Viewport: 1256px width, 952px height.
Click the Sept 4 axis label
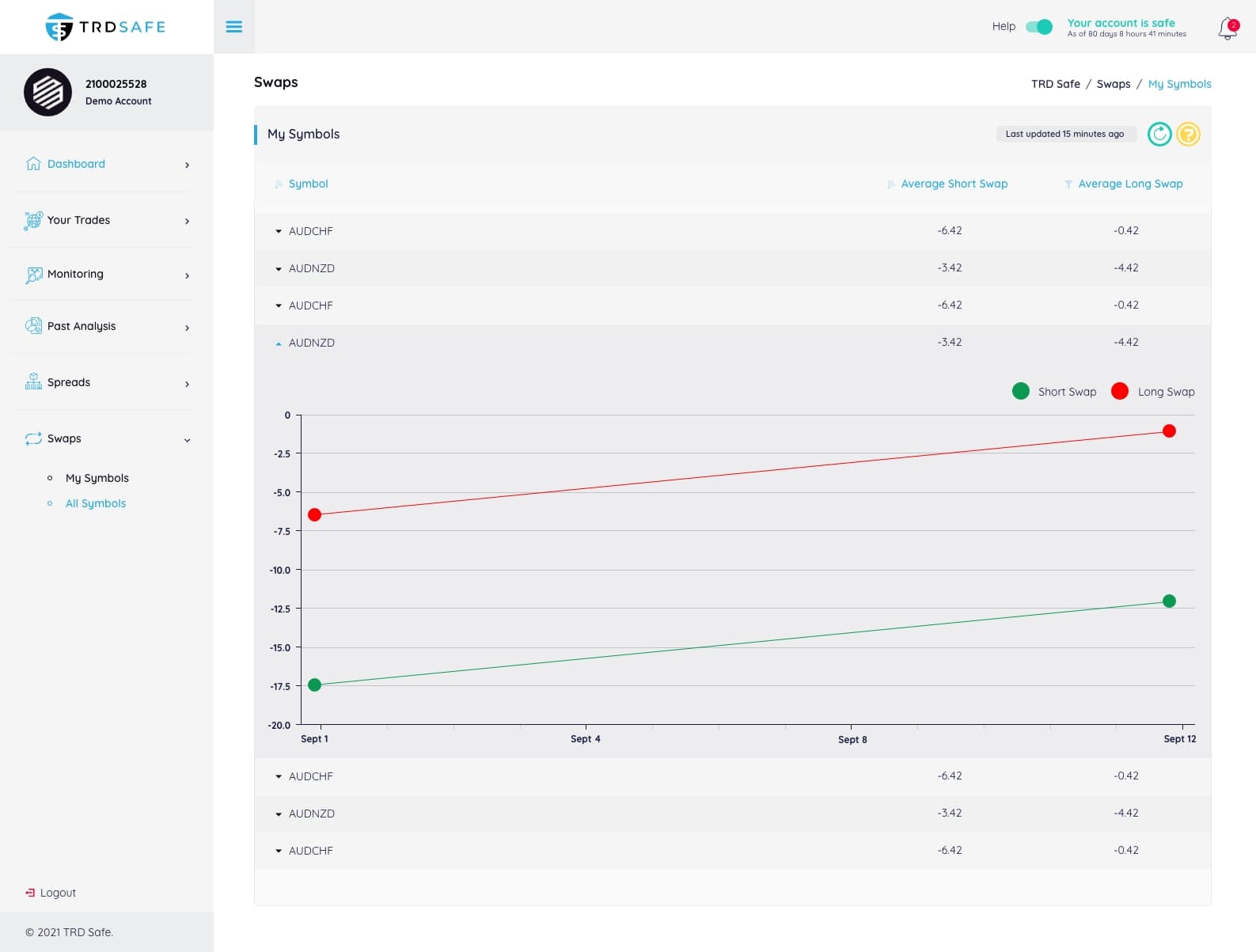586,739
